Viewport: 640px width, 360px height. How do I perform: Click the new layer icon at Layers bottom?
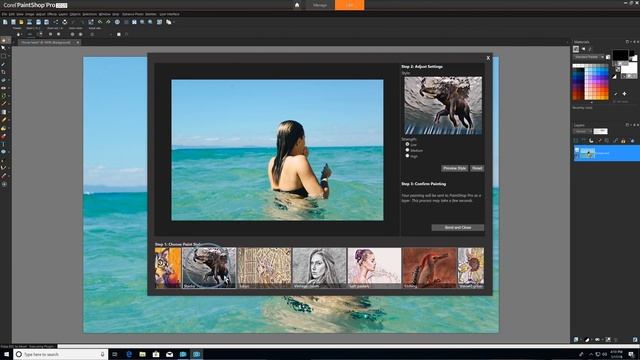(576, 340)
